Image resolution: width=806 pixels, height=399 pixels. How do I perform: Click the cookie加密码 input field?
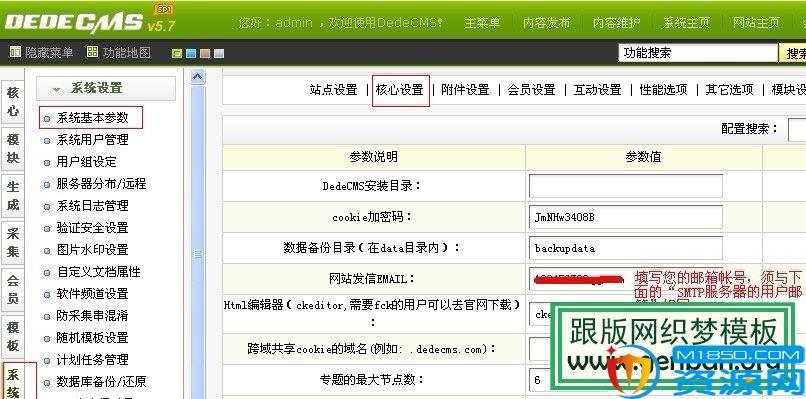click(626, 217)
